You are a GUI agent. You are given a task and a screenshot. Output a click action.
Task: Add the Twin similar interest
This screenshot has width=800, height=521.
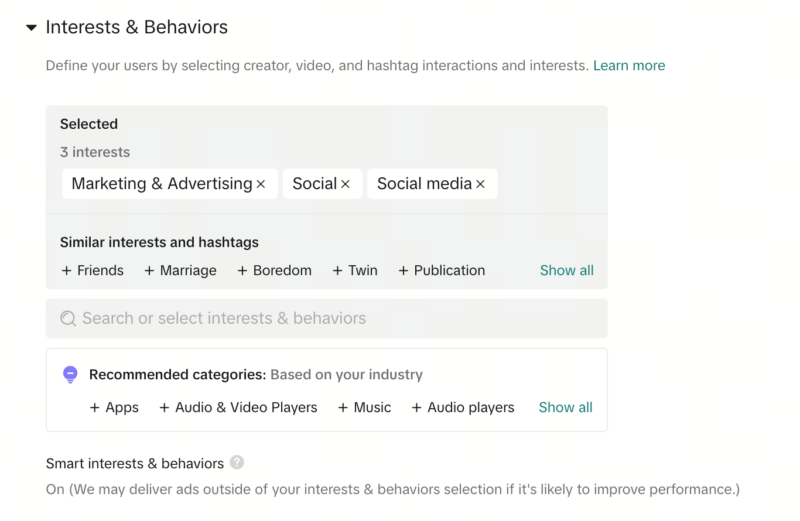(x=355, y=270)
